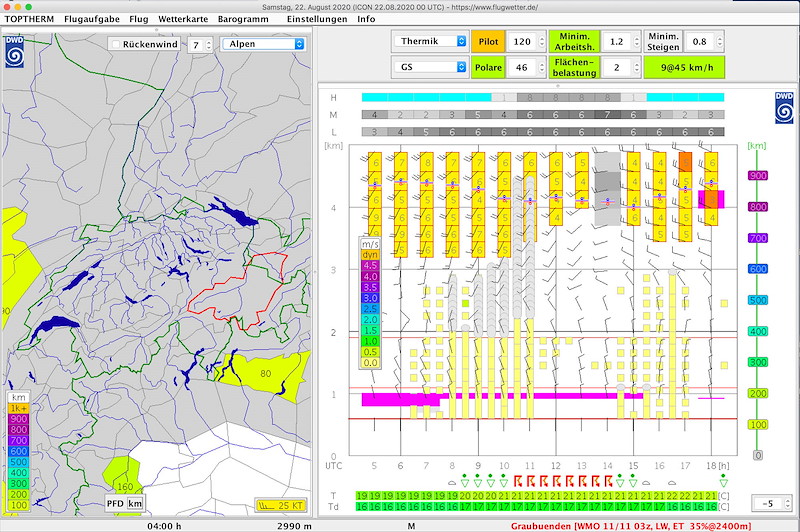The image size is (800, 532).
Task: Open the Alpen region dropdown
Action: pos(263,44)
